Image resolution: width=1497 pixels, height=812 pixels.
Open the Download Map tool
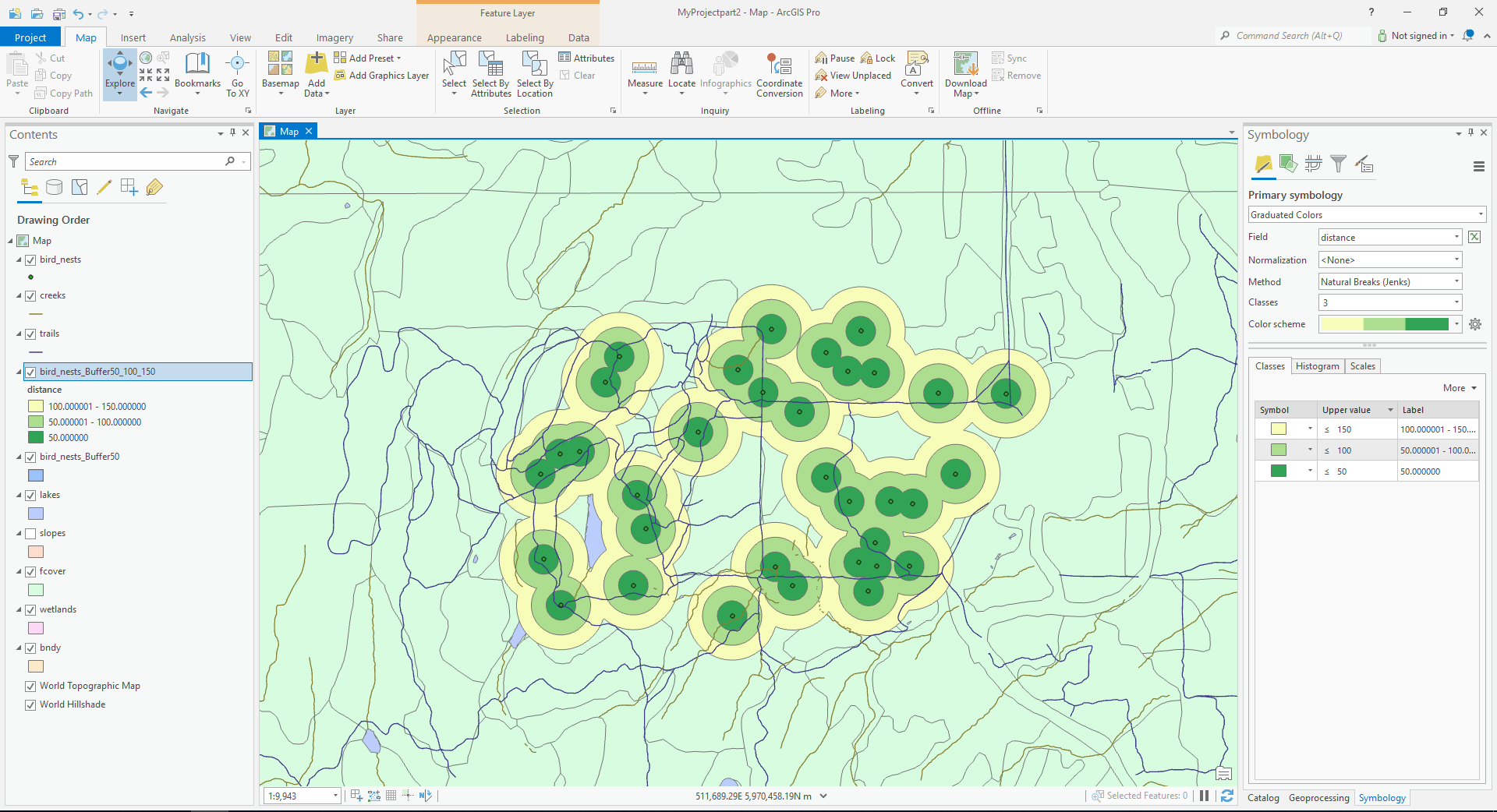(964, 74)
